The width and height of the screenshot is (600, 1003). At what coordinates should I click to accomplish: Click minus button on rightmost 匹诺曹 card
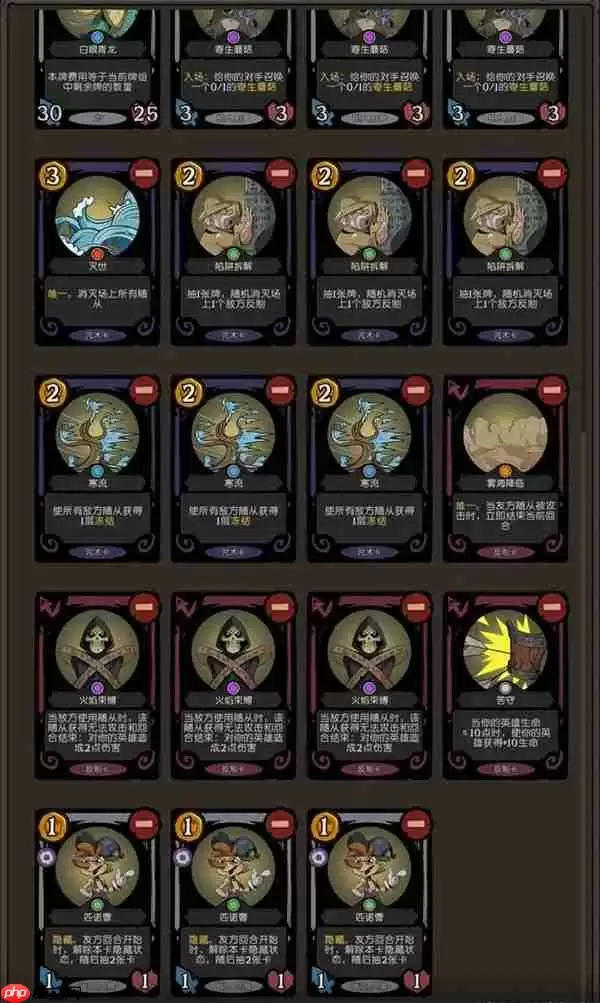pyautogui.click(x=417, y=824)
